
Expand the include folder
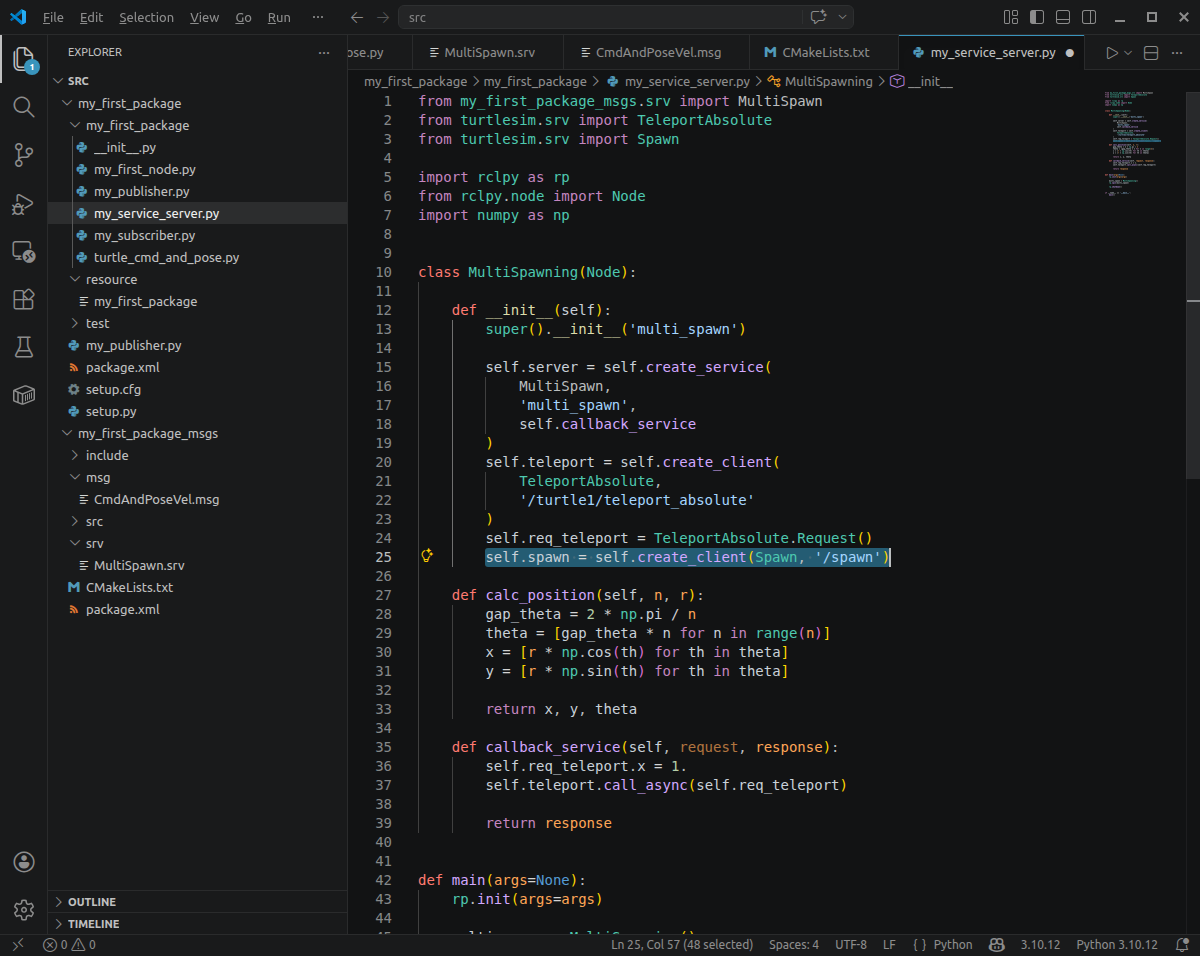[197, 455]
